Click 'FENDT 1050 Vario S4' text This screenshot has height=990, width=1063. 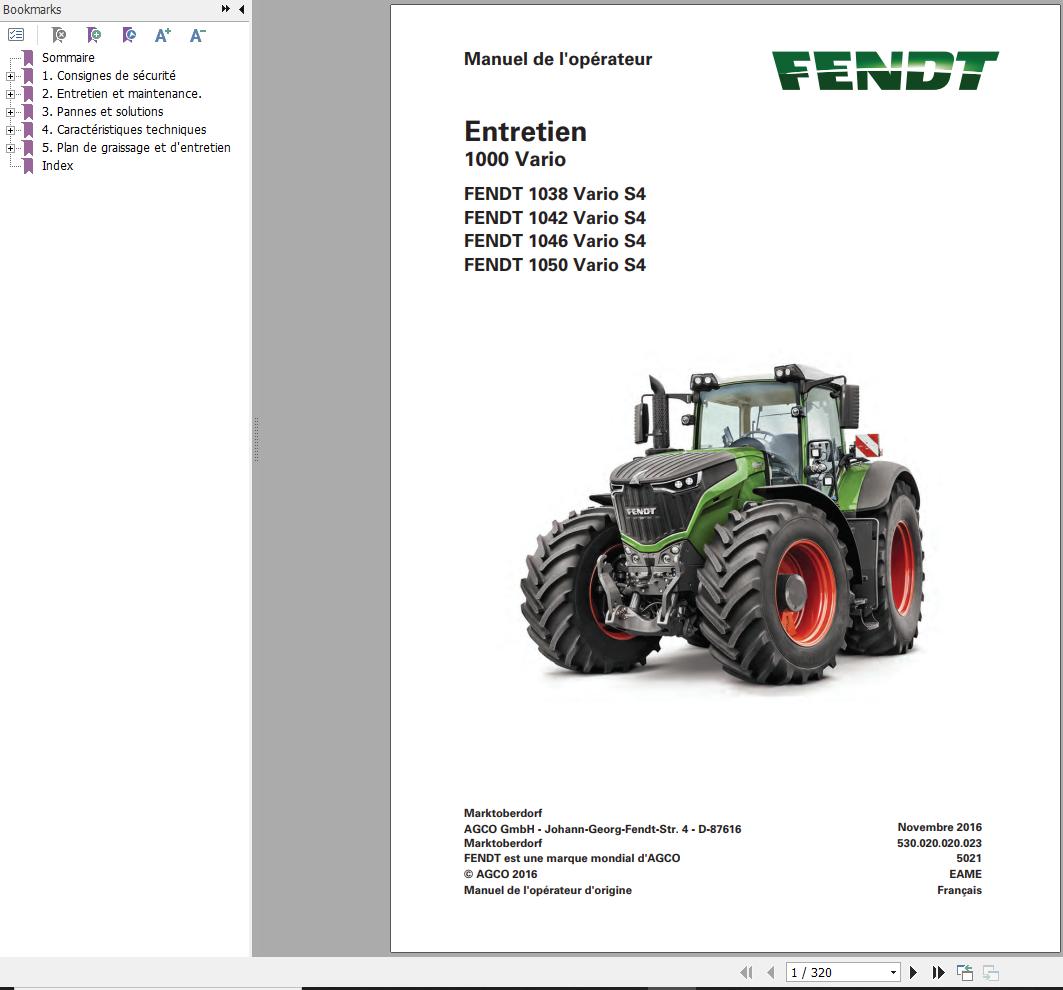point(555,264)
